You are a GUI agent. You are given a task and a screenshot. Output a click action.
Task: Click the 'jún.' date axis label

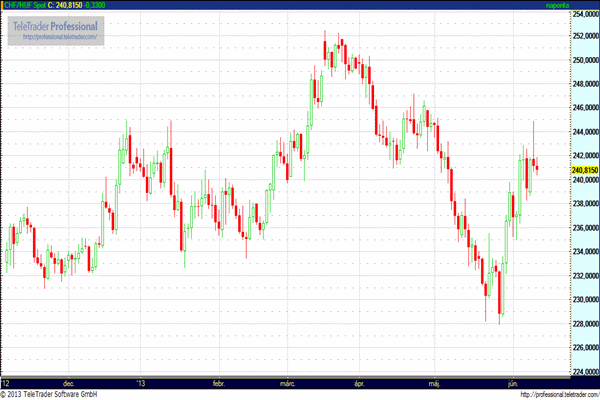click(x=513, y=382)
